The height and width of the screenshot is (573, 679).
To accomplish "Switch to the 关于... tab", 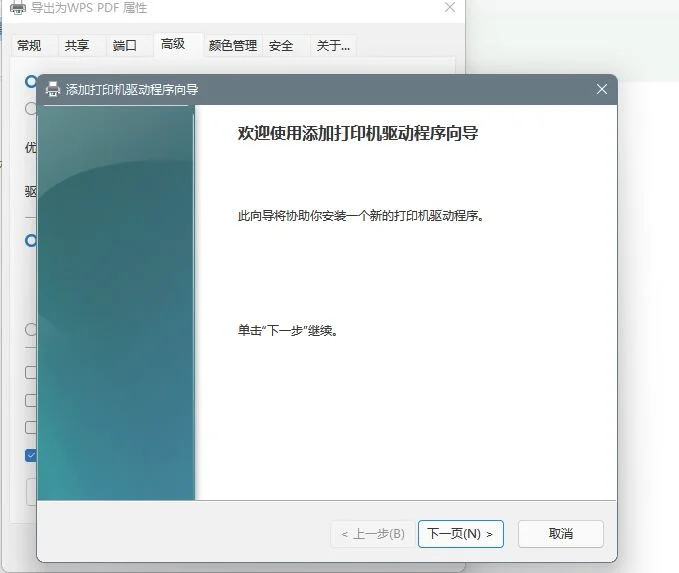I will point(333,46).
